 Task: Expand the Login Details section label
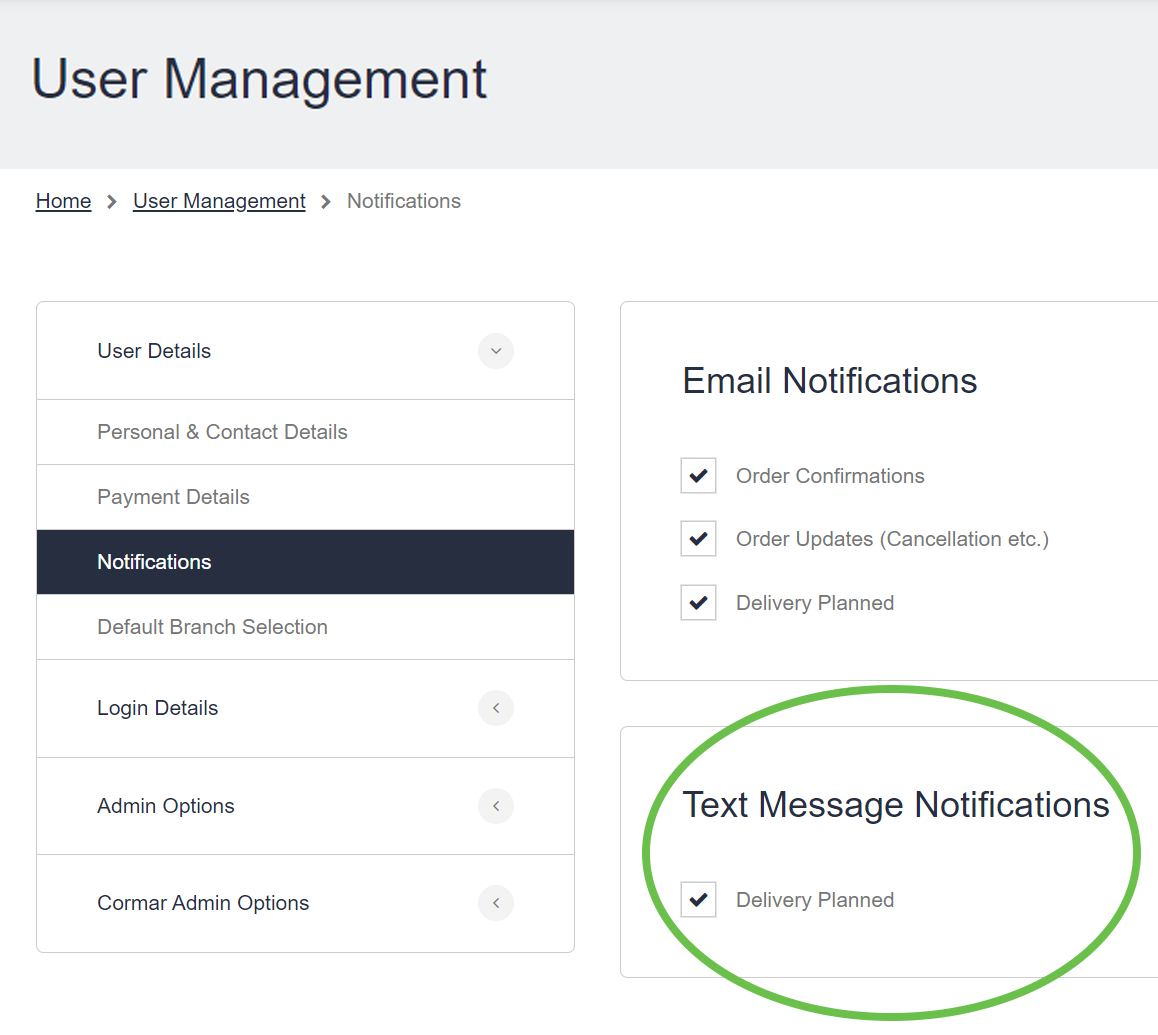point(157,708)
